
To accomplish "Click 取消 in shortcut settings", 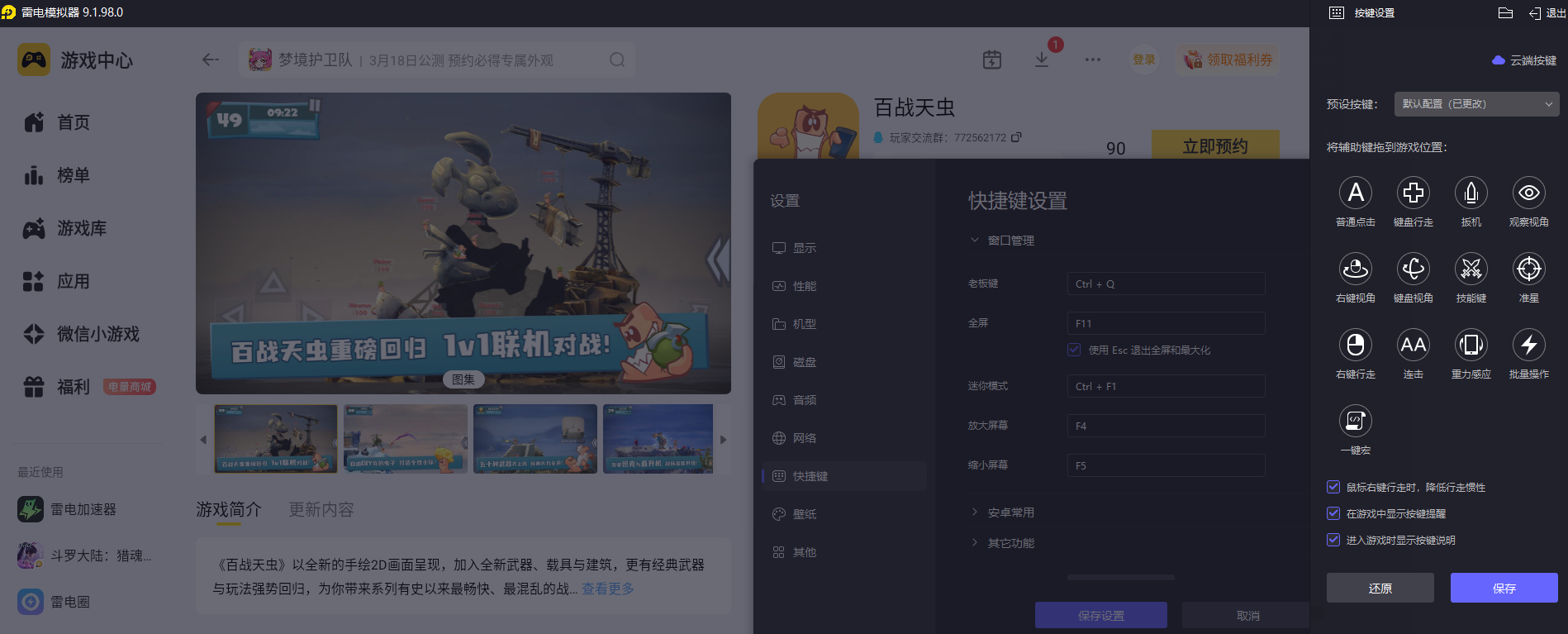I will point(1247,616).
